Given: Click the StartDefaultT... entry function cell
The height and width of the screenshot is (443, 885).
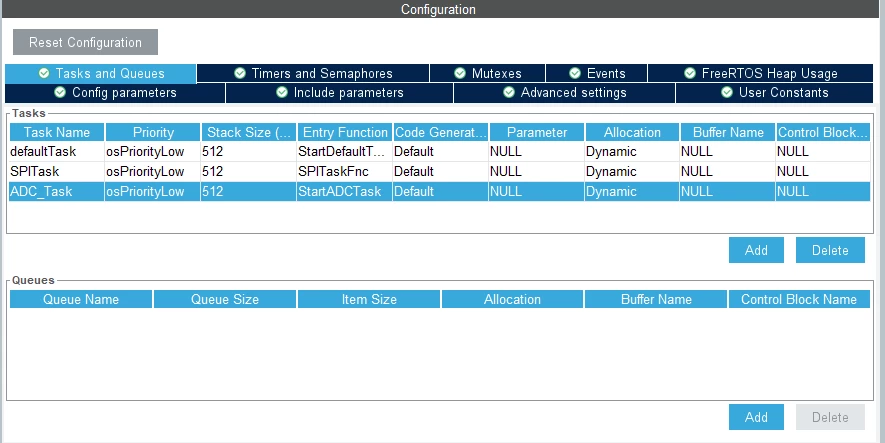Looking at the screenshot, I should [x=344, y=151].
